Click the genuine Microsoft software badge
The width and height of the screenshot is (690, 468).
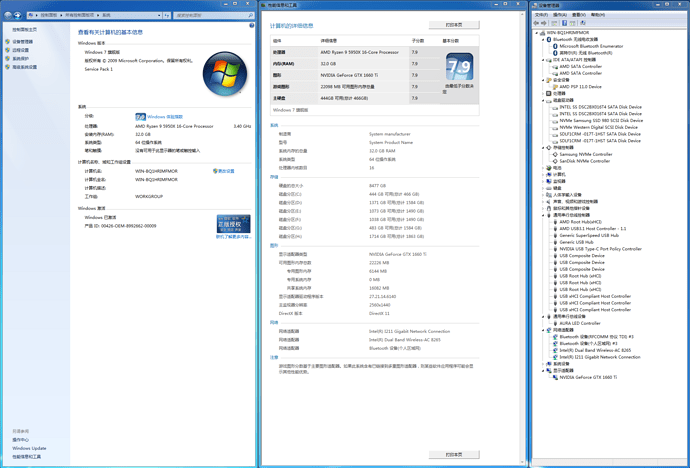[234, 224]
